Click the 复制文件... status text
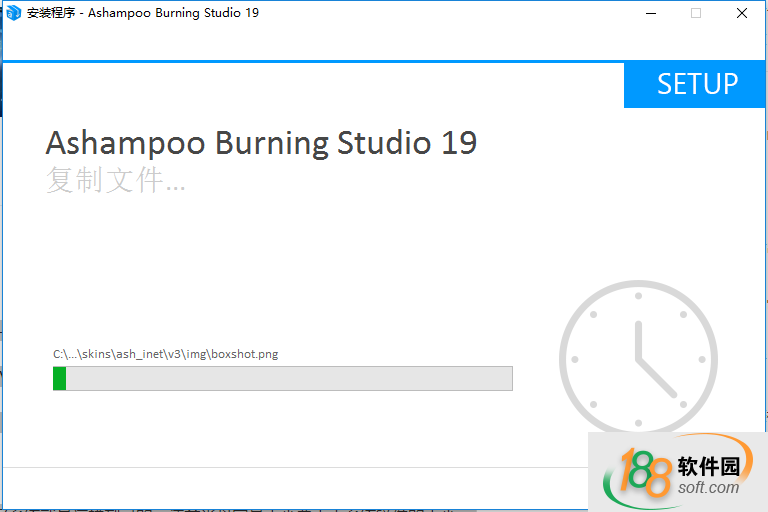768x512 pixels. click(115, 181)
